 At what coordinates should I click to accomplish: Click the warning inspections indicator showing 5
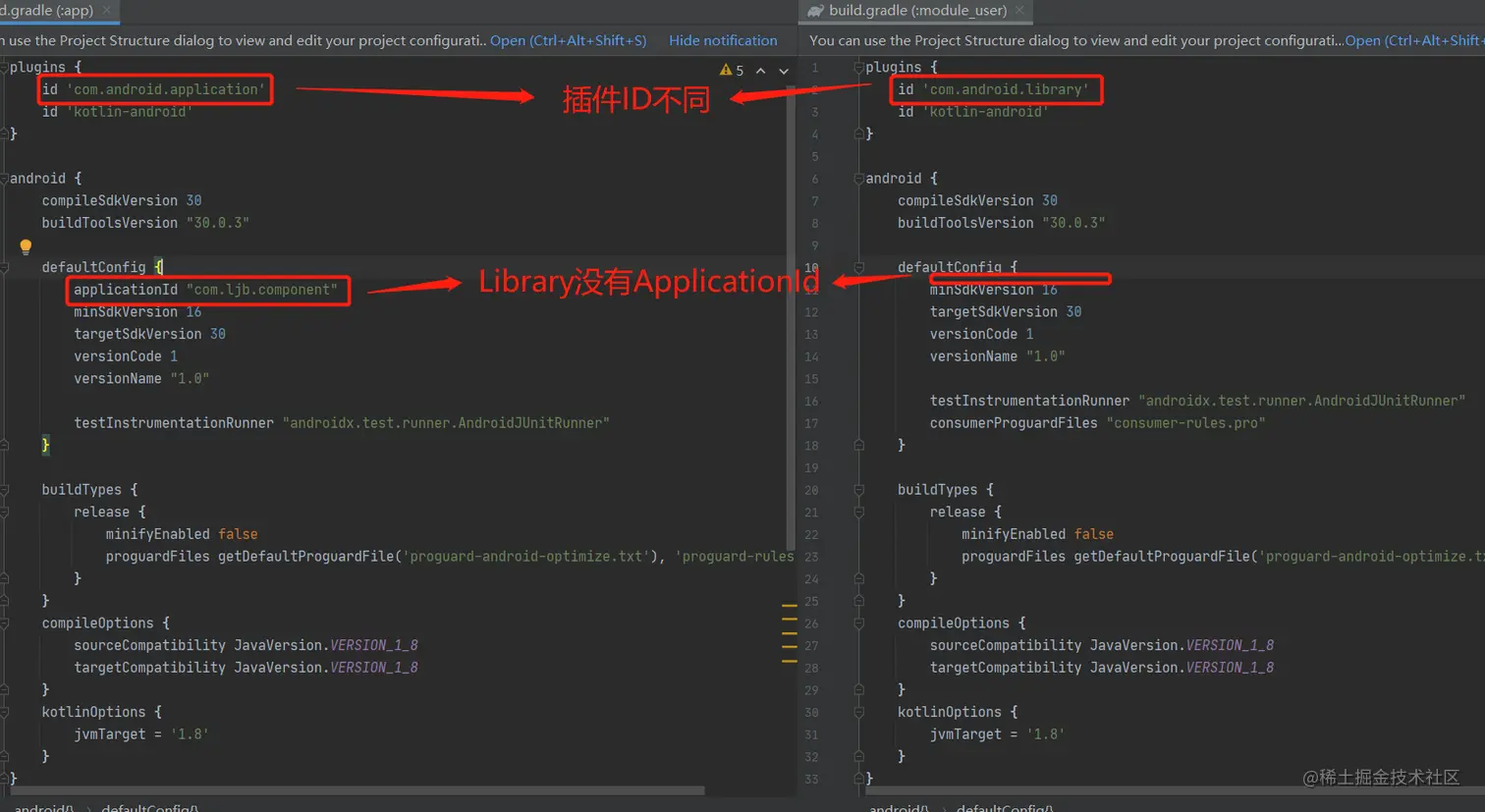(x=735, y=70)
